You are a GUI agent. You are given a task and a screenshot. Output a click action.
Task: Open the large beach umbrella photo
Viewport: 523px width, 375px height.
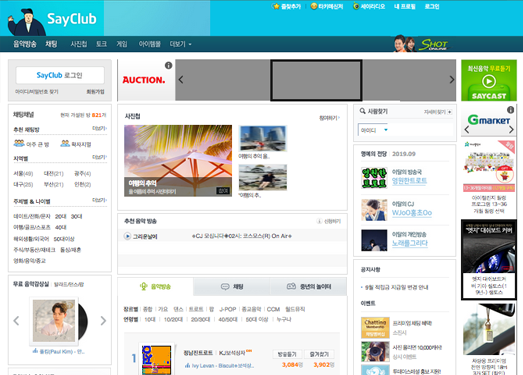178,160
